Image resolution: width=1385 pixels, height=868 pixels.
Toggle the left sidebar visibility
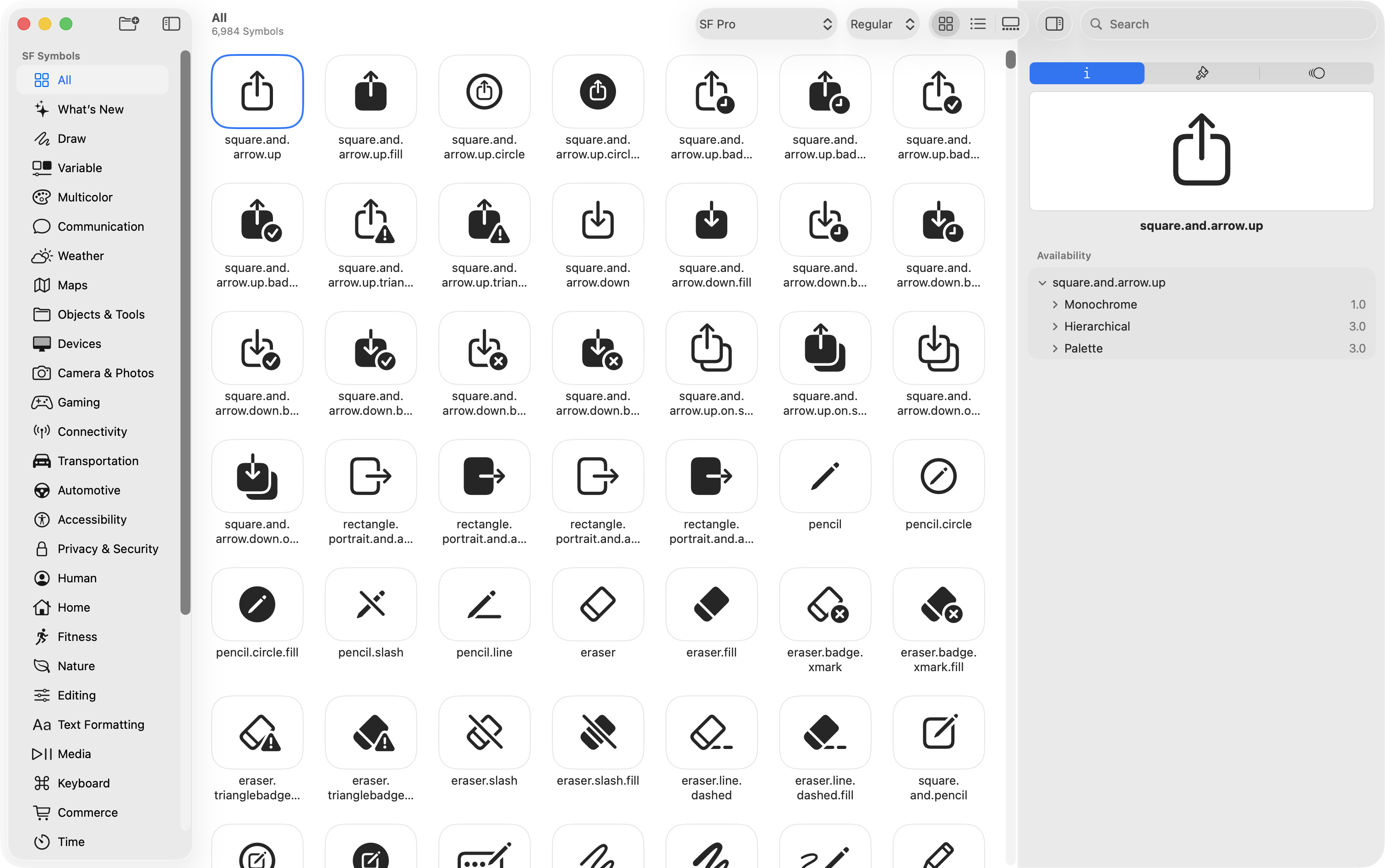171,23
